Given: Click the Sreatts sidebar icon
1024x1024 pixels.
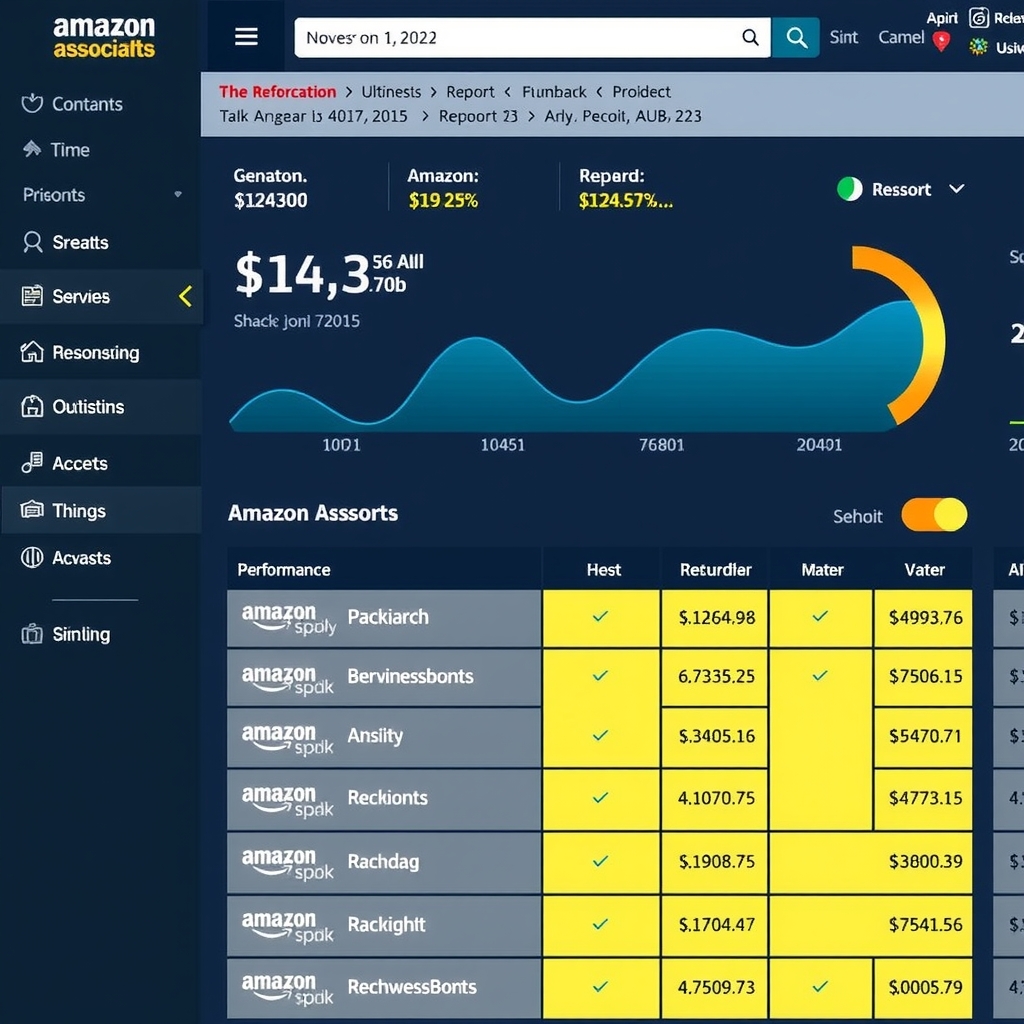Looking at the screenshot, I should pos(32,242).
